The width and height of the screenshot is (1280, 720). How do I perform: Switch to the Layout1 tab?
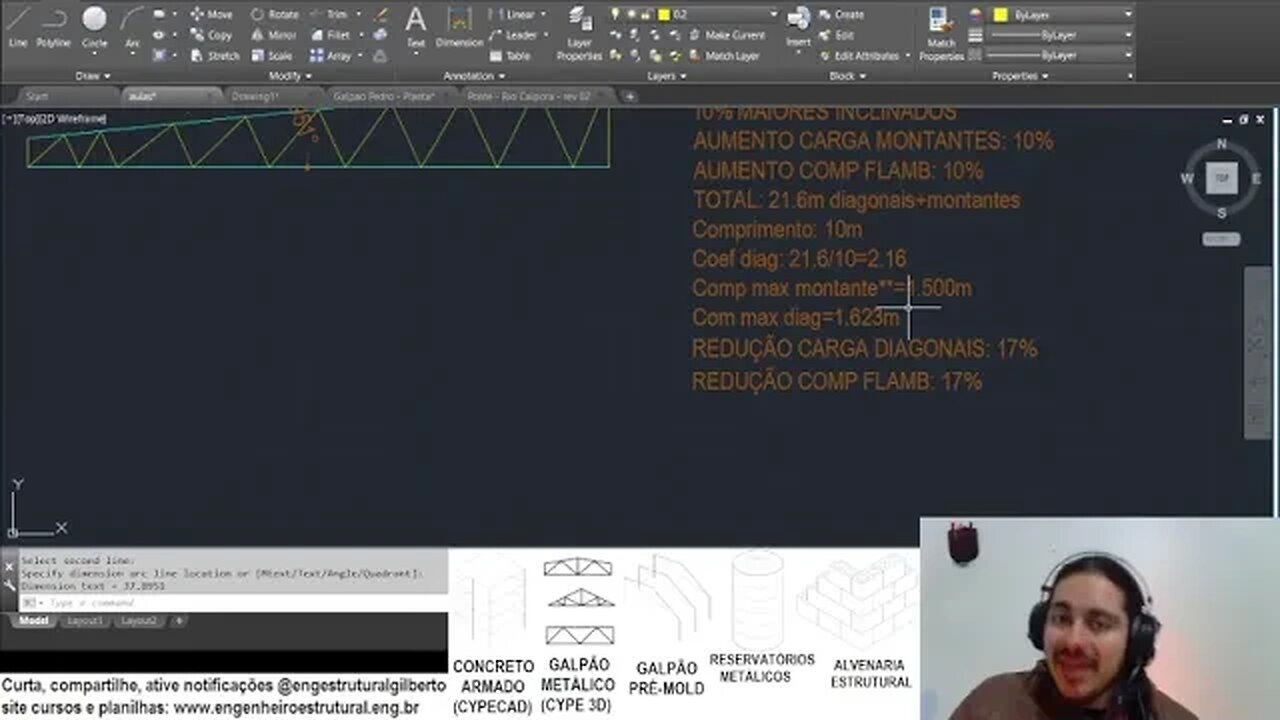pos(85,621)
